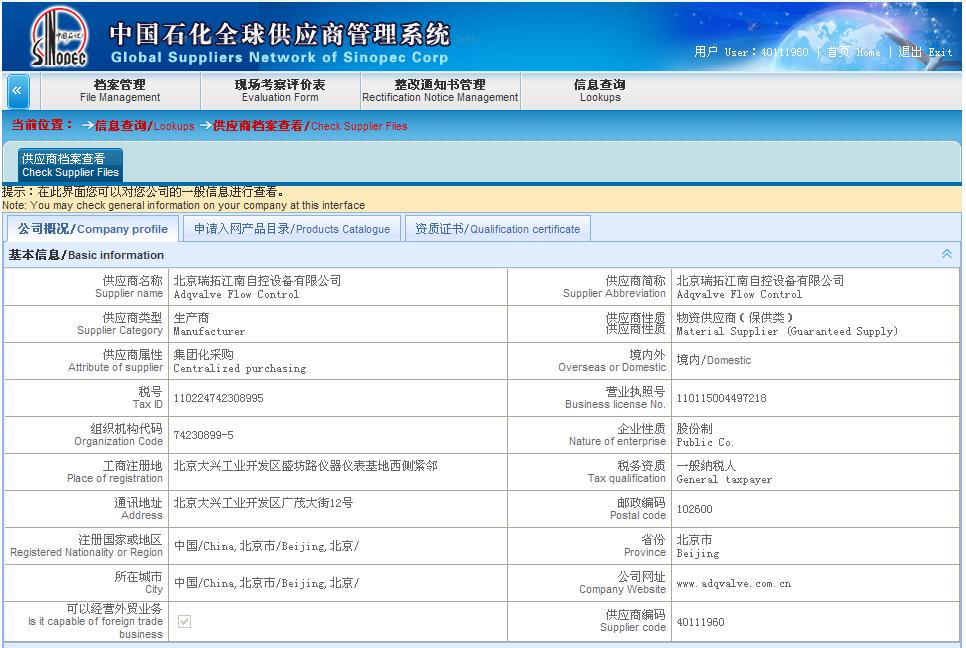Image resolution: width=966 pixels, height=648 pixels.
Task: Click the Exit link to log out
Action: [925, 52]
